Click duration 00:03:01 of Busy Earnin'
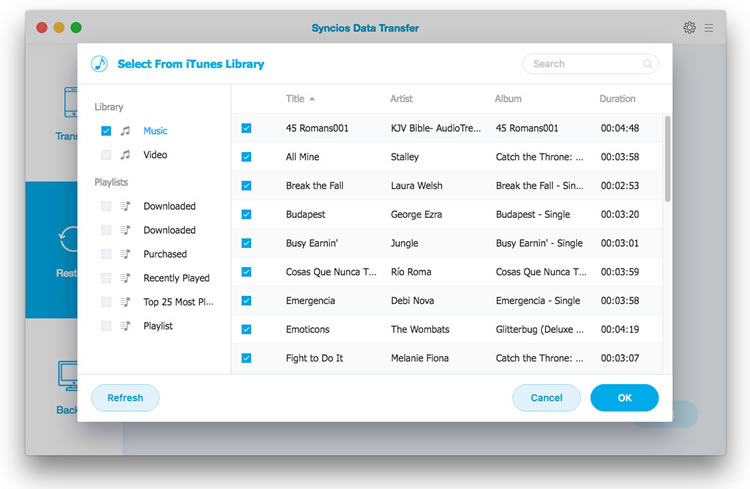 (x=620, y=243)
